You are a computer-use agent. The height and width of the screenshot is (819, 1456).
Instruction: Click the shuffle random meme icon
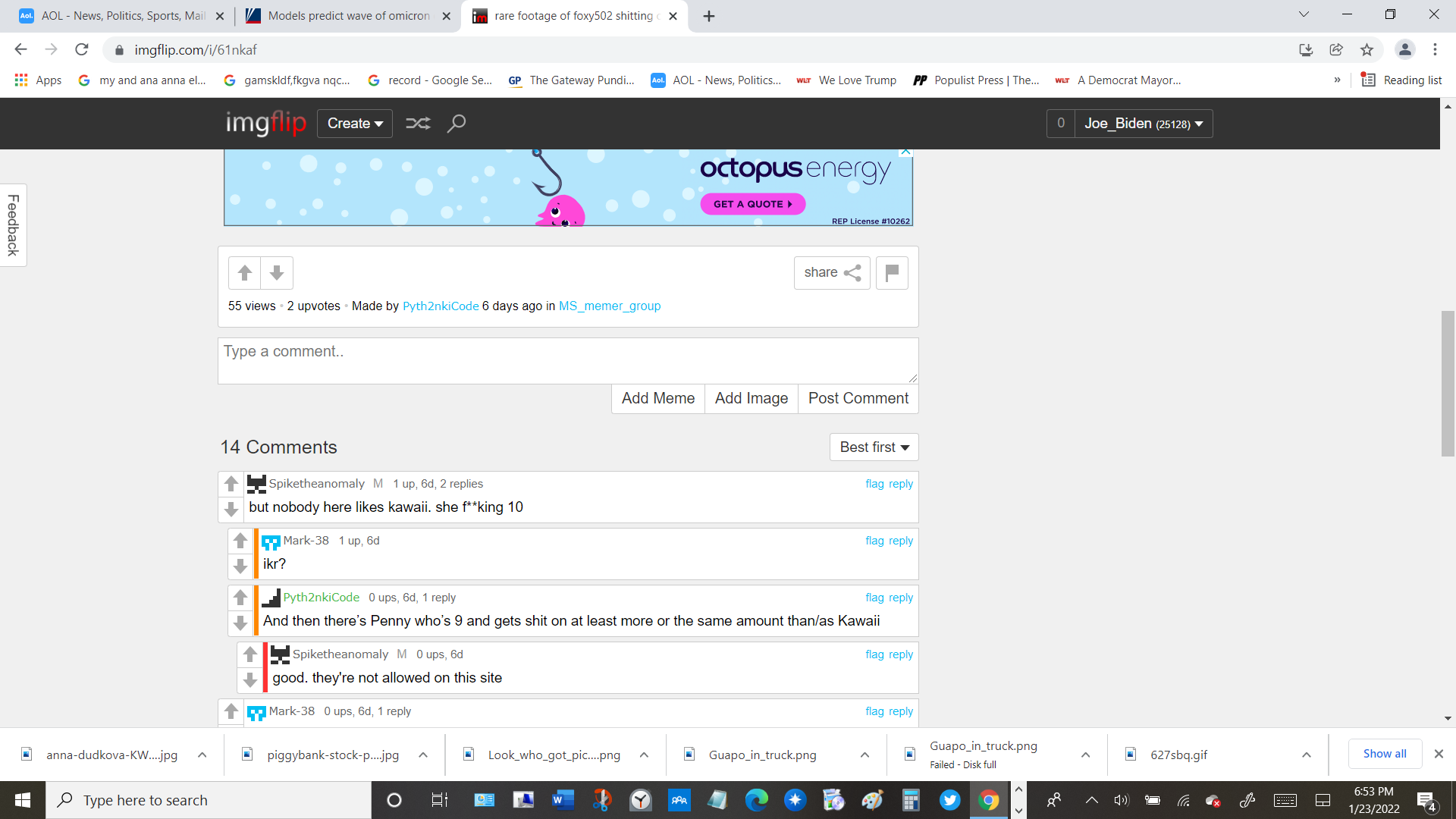click(x=418, y=124)
